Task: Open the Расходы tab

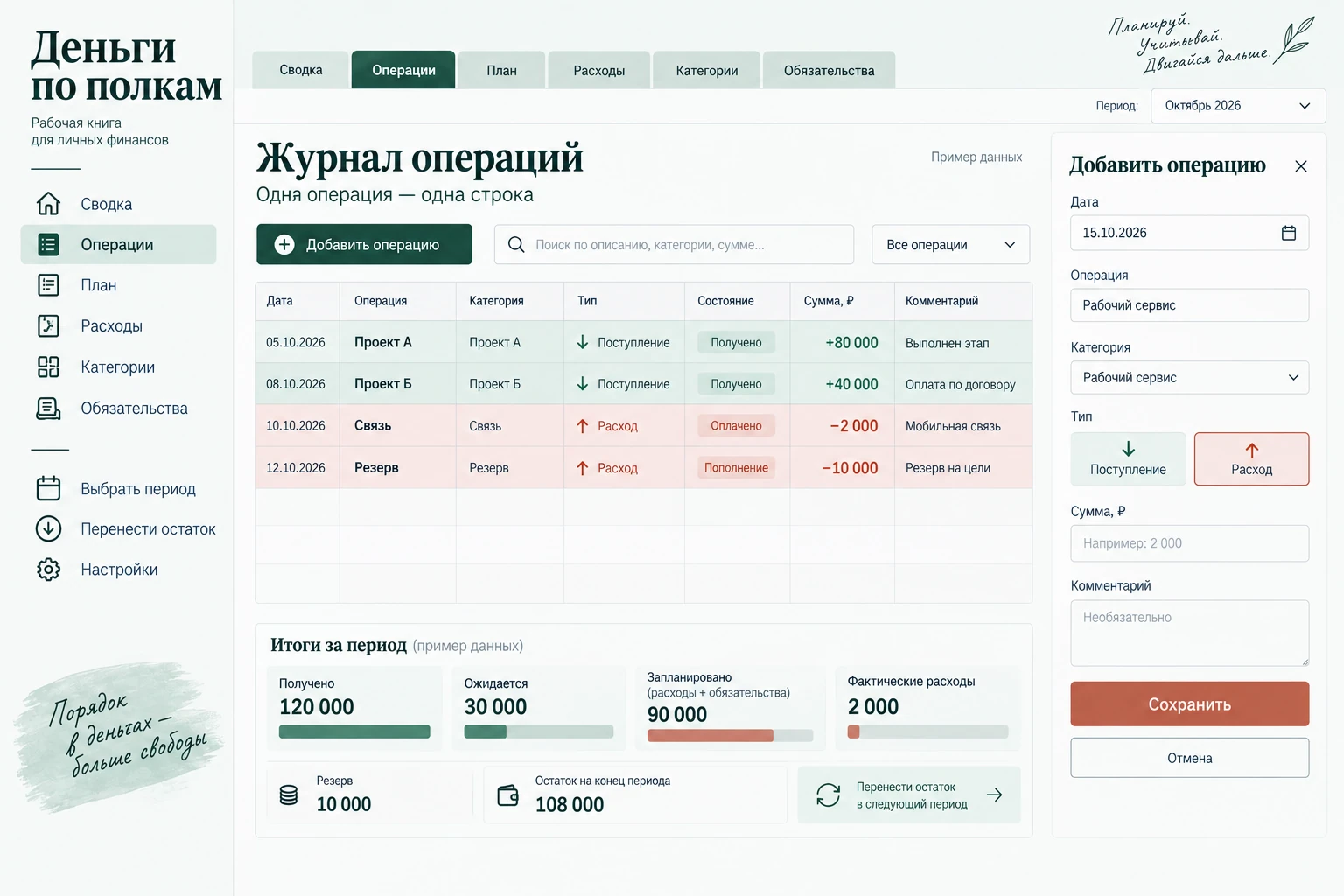Action: pyautogui.click(x=599, y=70)
